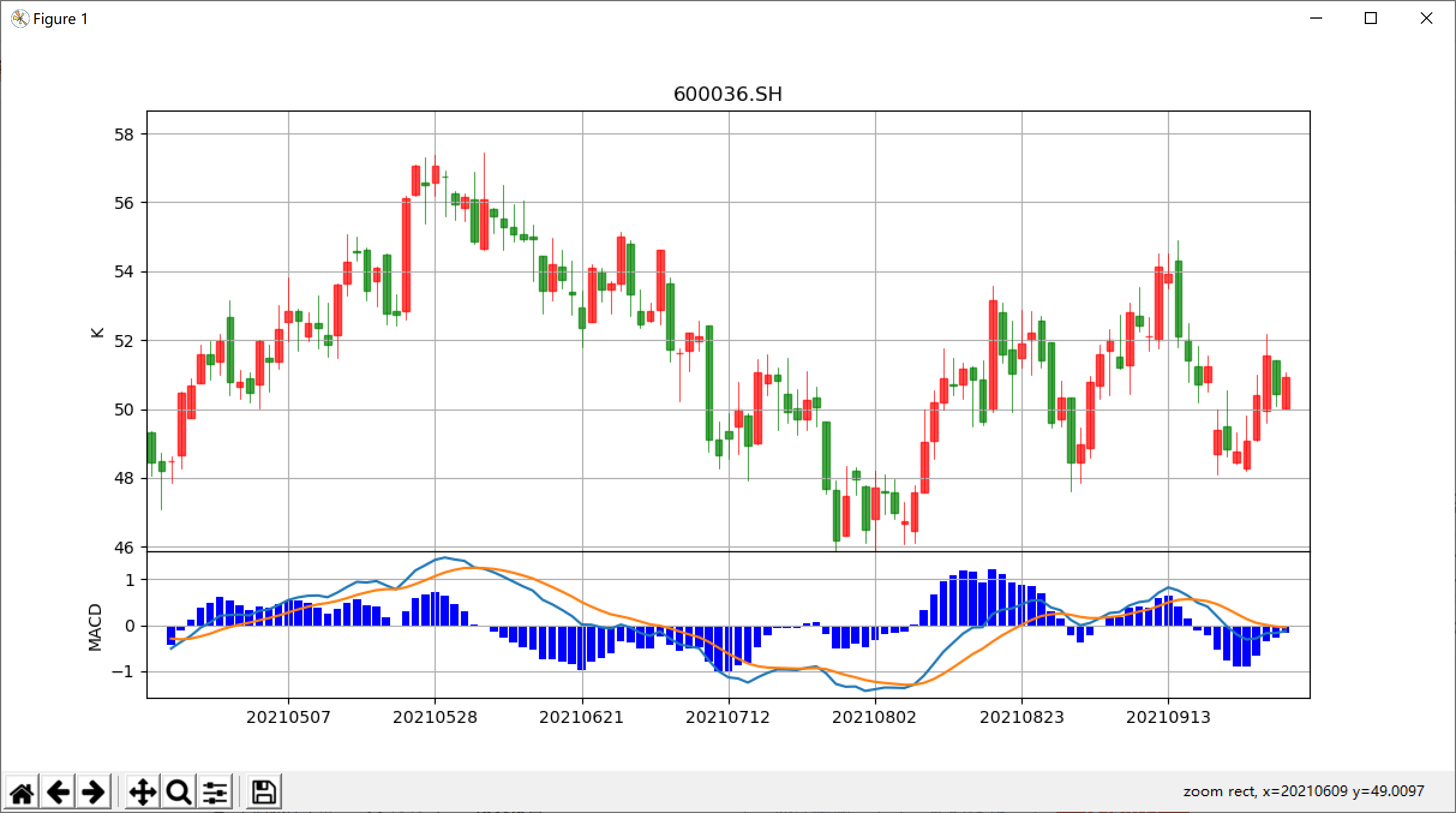The height and width of the screenshot is (813, 1456).
Task: Click the 20210507 x-axis date label
Action: pos(288,717)
